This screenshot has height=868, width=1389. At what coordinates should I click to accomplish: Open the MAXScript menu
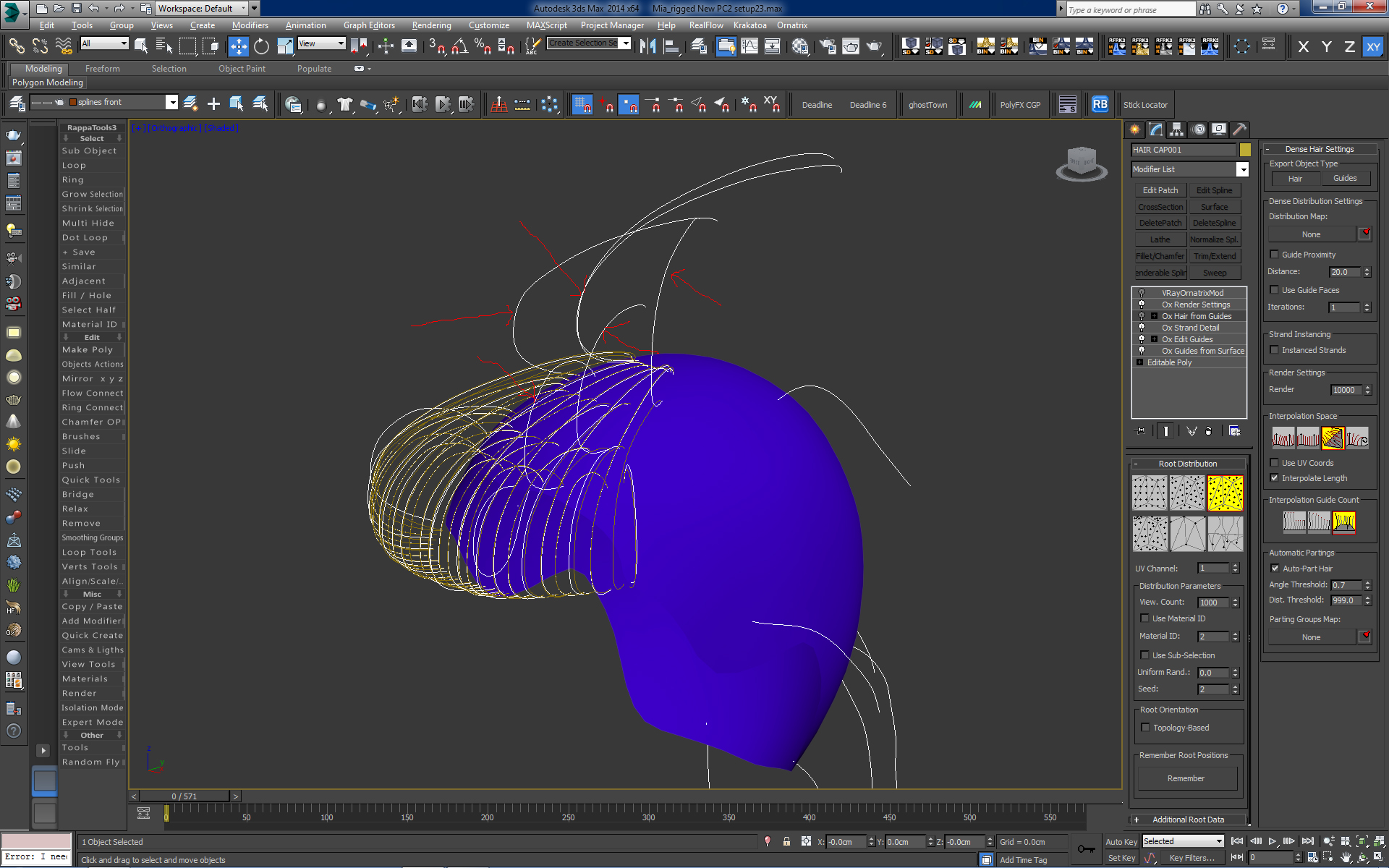(x=546, y=25)
